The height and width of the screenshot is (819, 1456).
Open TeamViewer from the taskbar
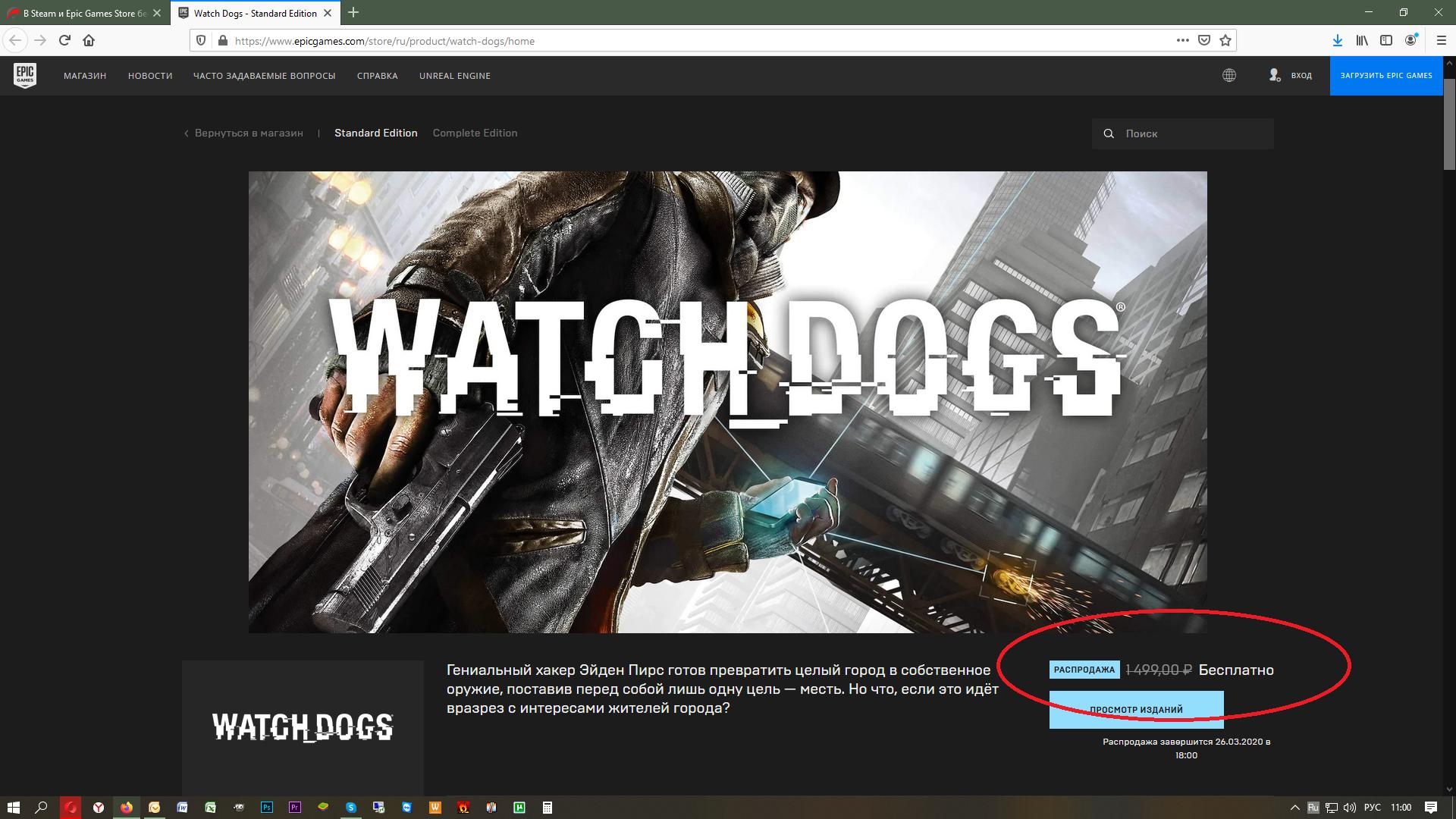pyautogui.click(x=407, y=808)
